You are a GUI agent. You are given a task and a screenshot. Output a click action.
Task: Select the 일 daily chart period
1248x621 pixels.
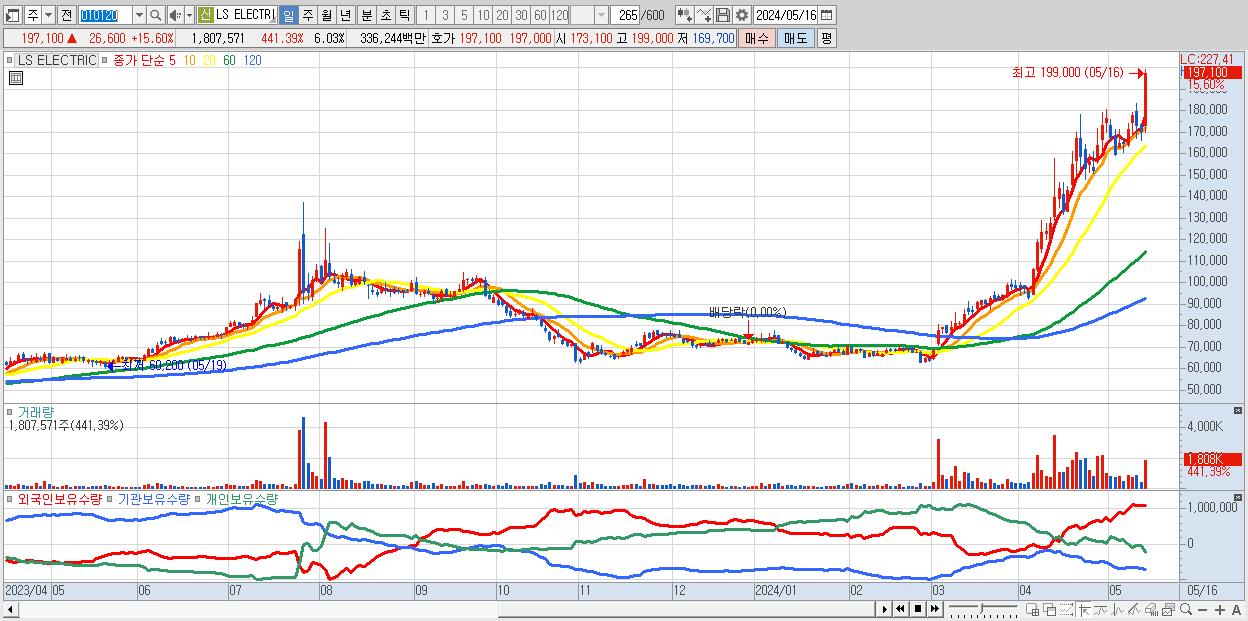[288, 15]
